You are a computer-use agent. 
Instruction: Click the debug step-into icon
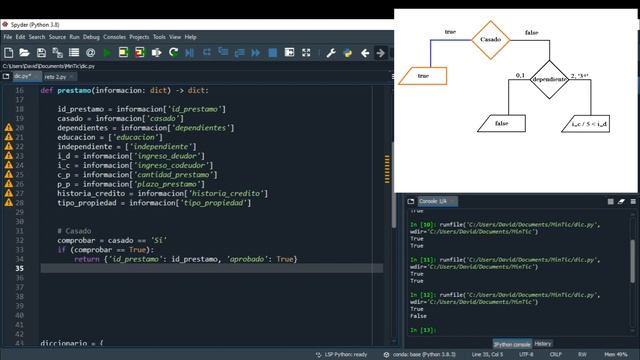tap(223, 53)
